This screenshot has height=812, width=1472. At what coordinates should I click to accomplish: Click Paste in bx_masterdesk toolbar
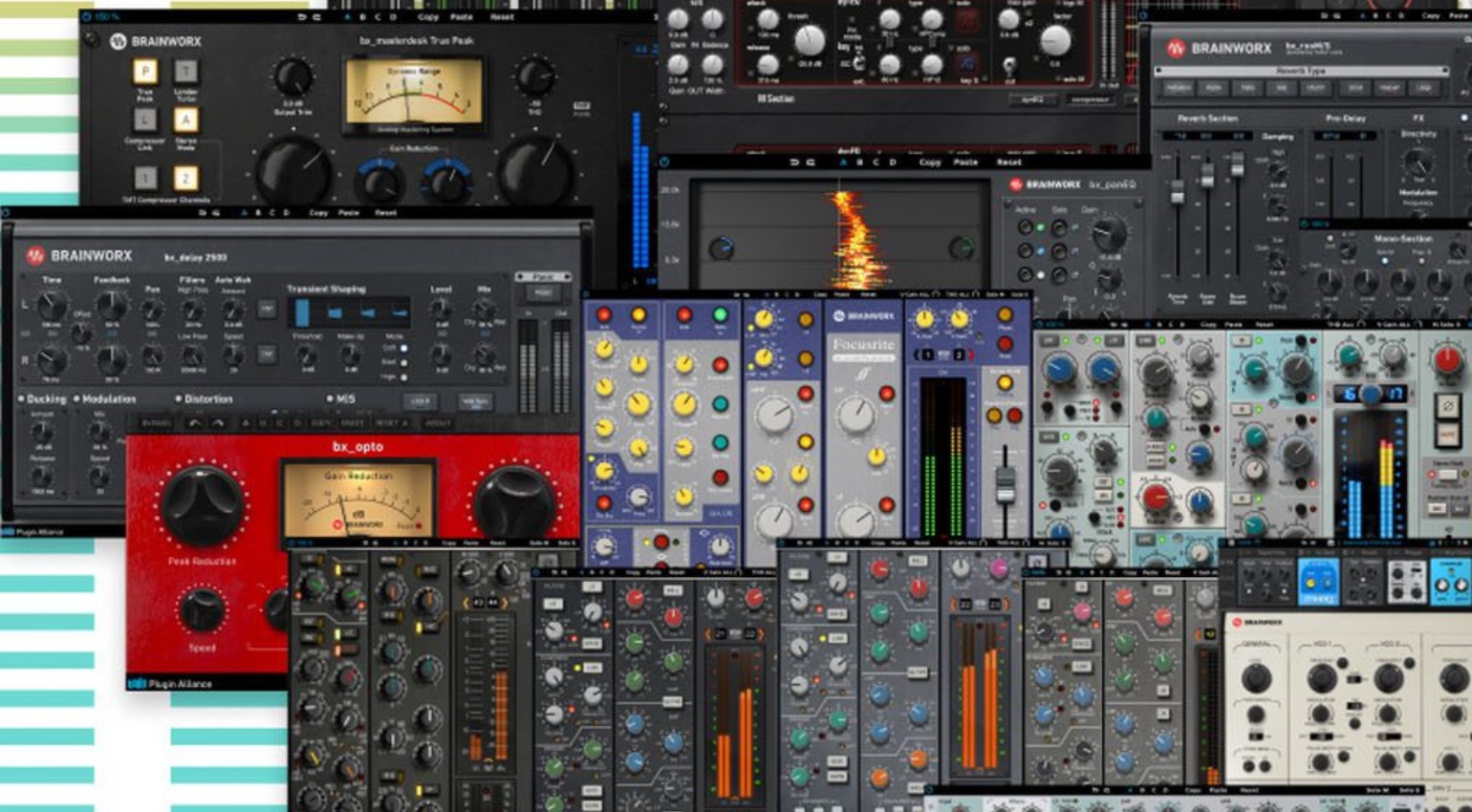[x=462, y=17]
